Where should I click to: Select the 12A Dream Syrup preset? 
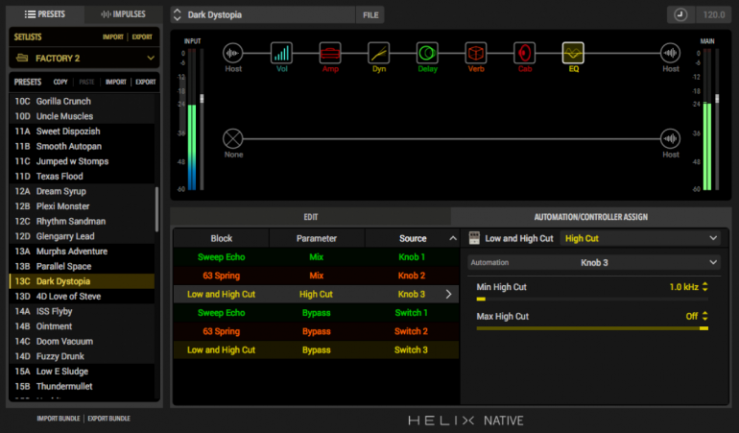60,191
